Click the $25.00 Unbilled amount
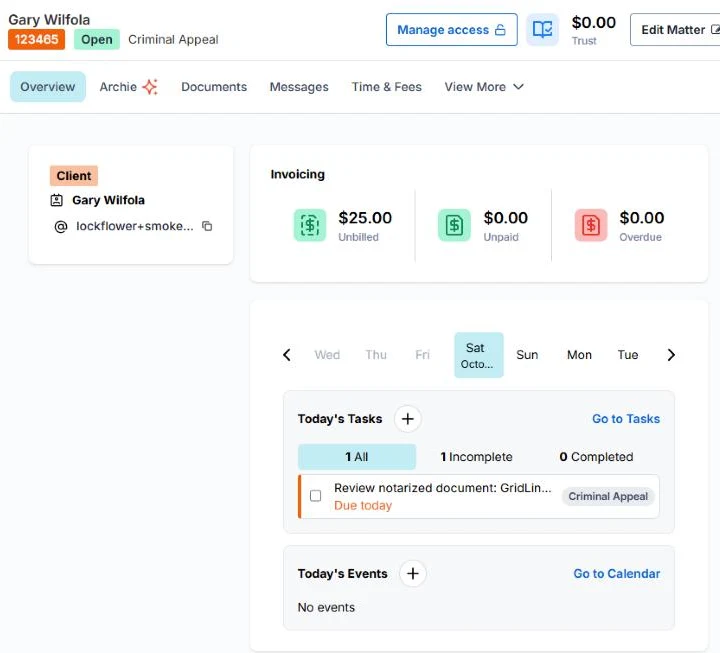 click(x=365, y=218)
